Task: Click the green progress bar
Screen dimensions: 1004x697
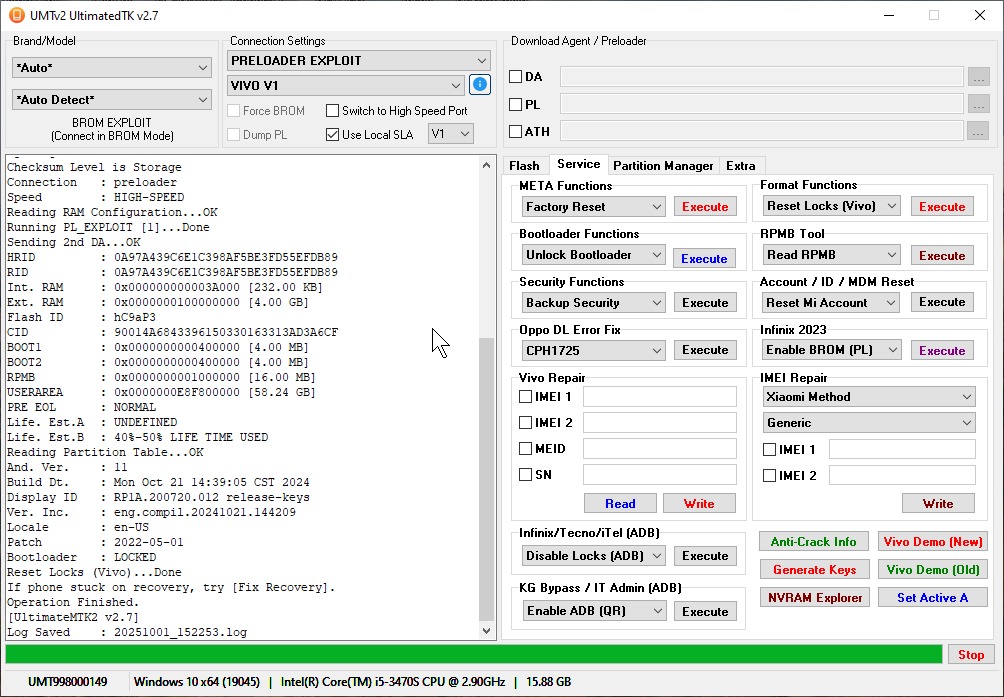Action: click(473, 655)
